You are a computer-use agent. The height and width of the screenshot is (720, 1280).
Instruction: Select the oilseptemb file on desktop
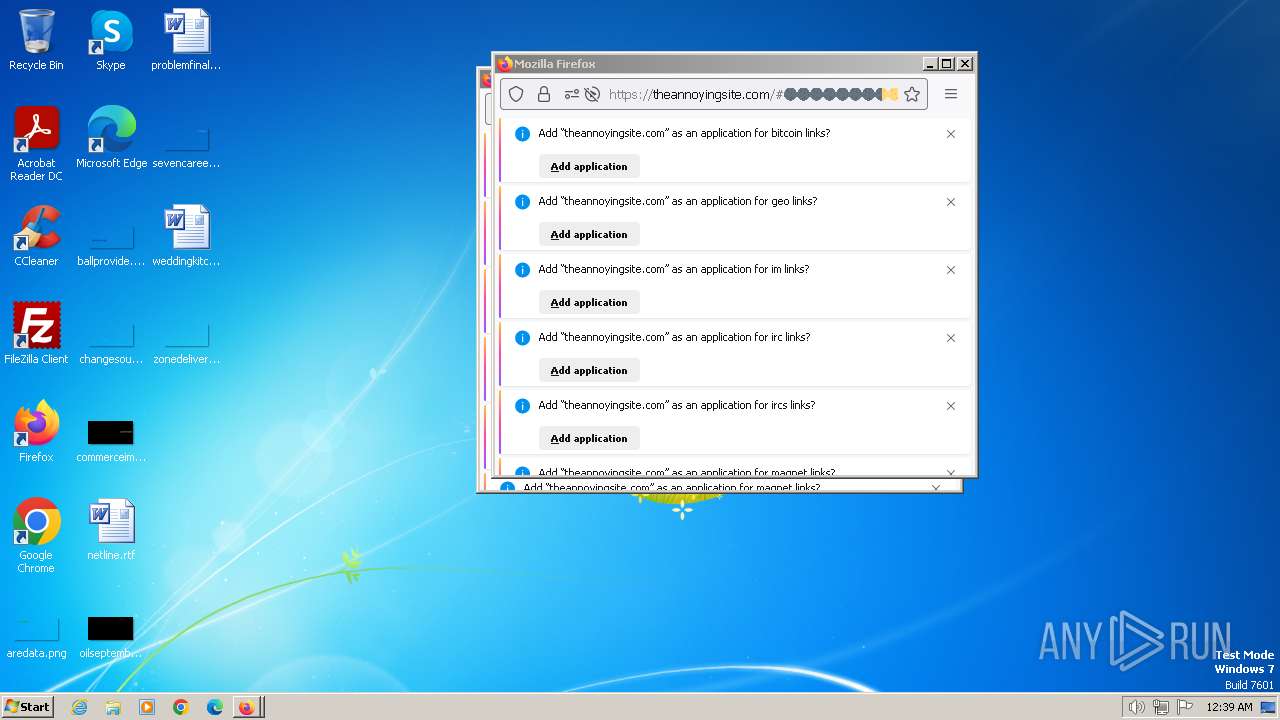(x=111, y=637)
